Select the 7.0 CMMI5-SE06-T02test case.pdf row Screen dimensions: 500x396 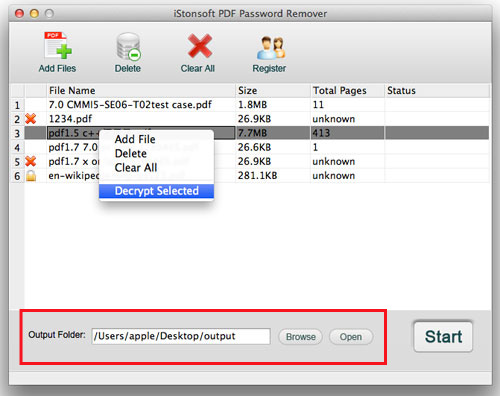pyautogui.click(x=250, y=105)
